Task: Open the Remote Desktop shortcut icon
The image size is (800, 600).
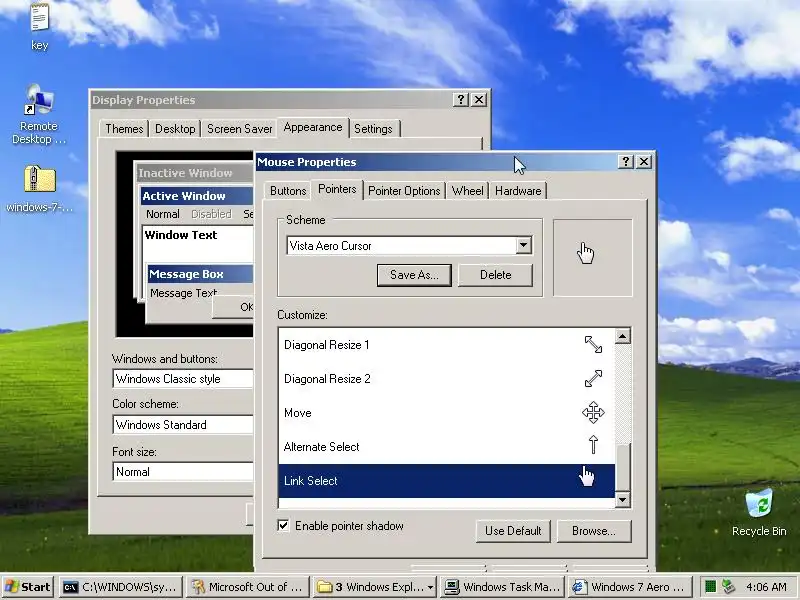Action: pos(39,113)
